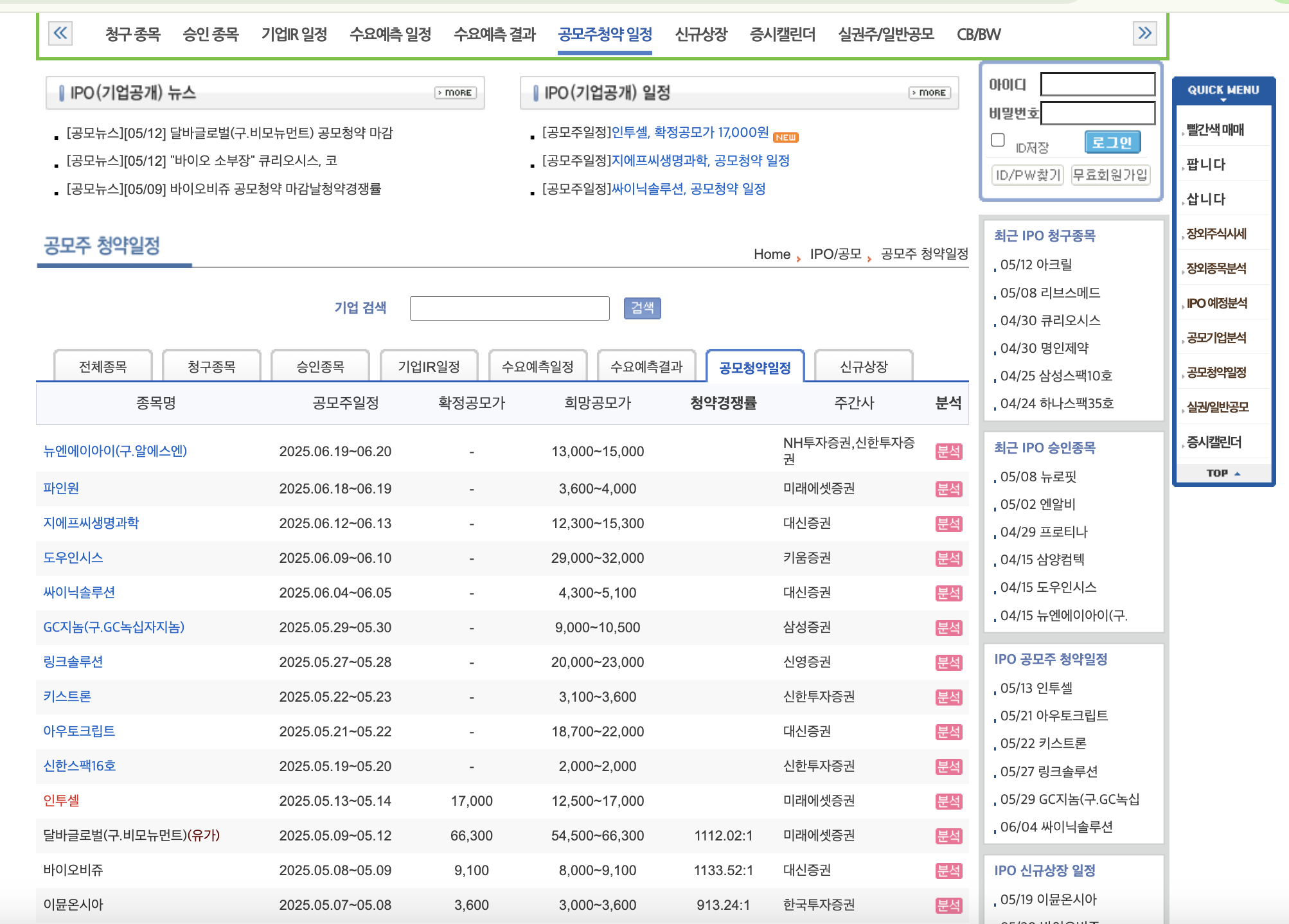The height and width of the screenshot is (924, 1289).
Task: Open the 증시캘린더 menu item
Action: (783, 34)
